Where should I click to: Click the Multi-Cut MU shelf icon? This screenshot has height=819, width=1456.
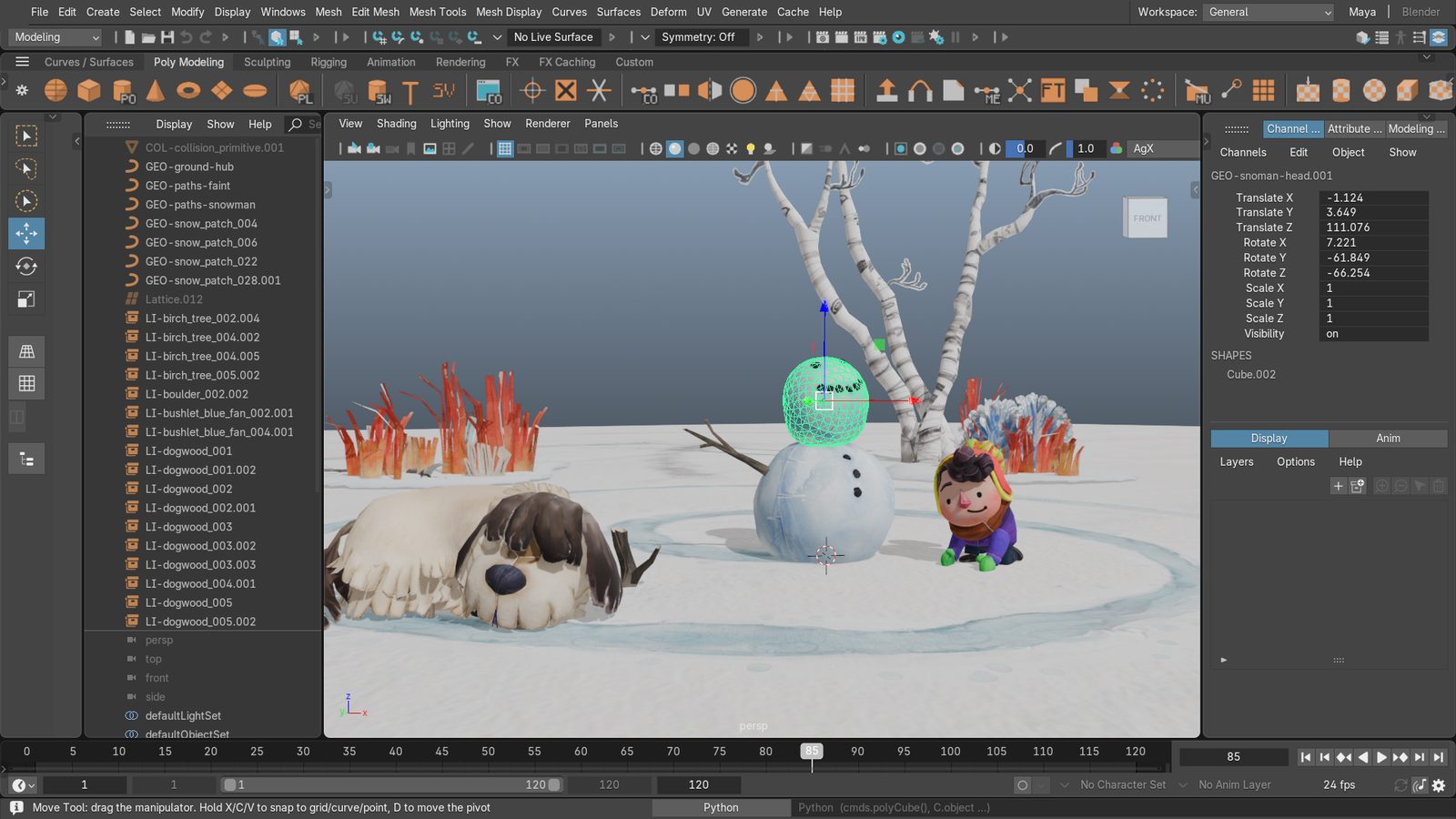pos(1198,91)
